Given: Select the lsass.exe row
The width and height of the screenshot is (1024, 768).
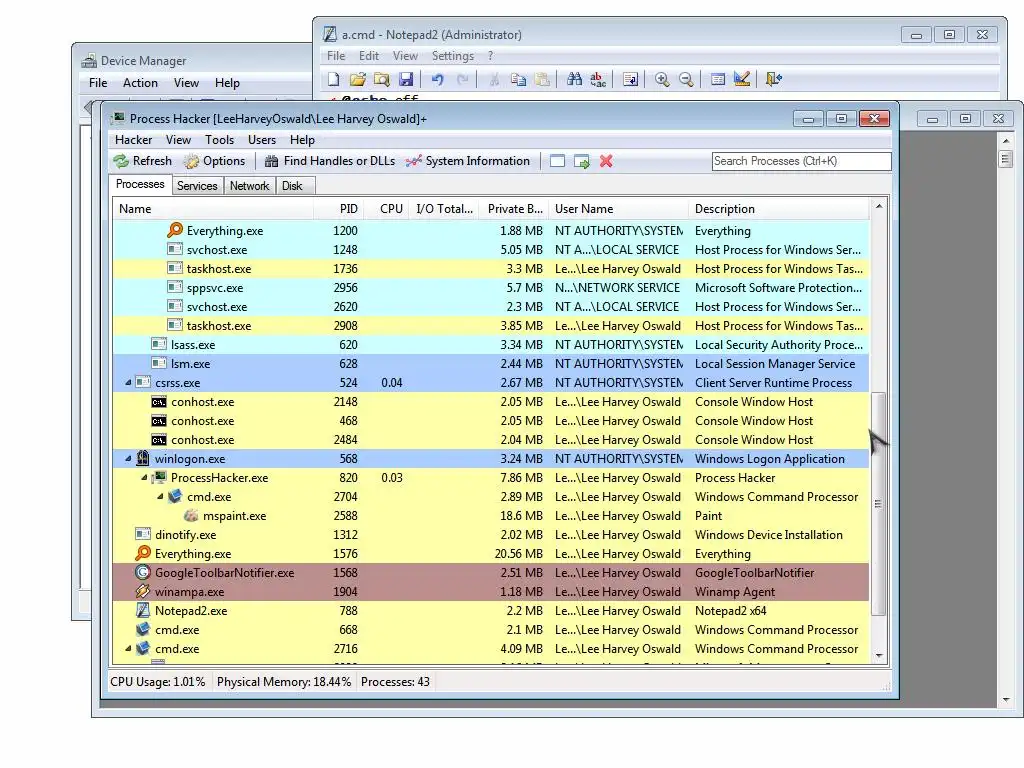Looking at the screenshot, I should click(491, 344).
